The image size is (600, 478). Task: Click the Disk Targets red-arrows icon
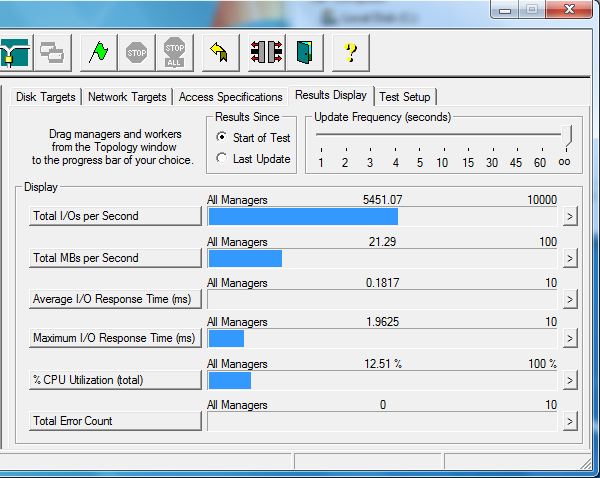(x=266, y=52)
